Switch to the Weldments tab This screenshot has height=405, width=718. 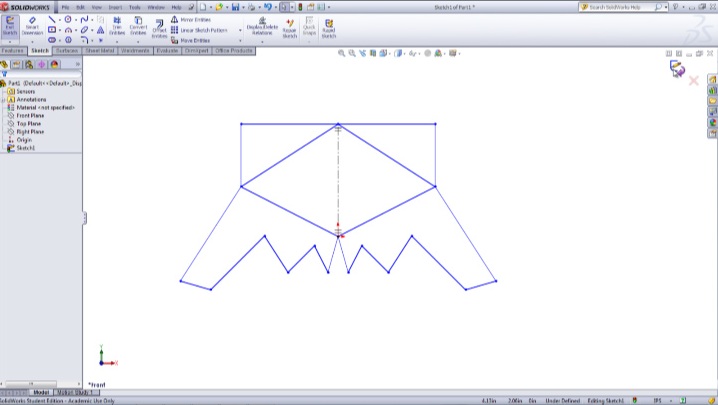(x=136, y=51)
